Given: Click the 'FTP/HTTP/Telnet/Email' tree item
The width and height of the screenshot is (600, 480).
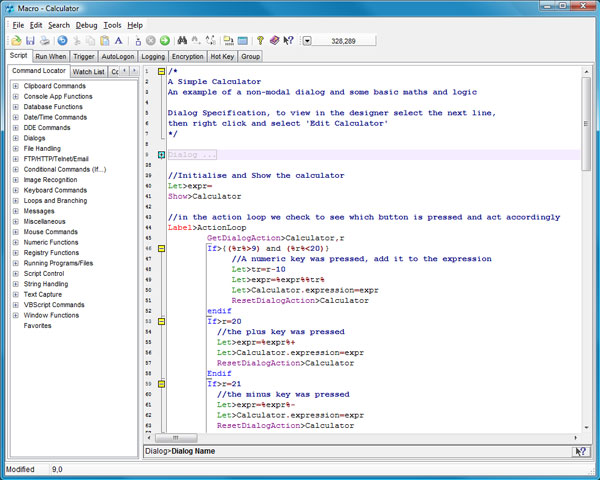Looking at the screenshot, I should [56, 159].
